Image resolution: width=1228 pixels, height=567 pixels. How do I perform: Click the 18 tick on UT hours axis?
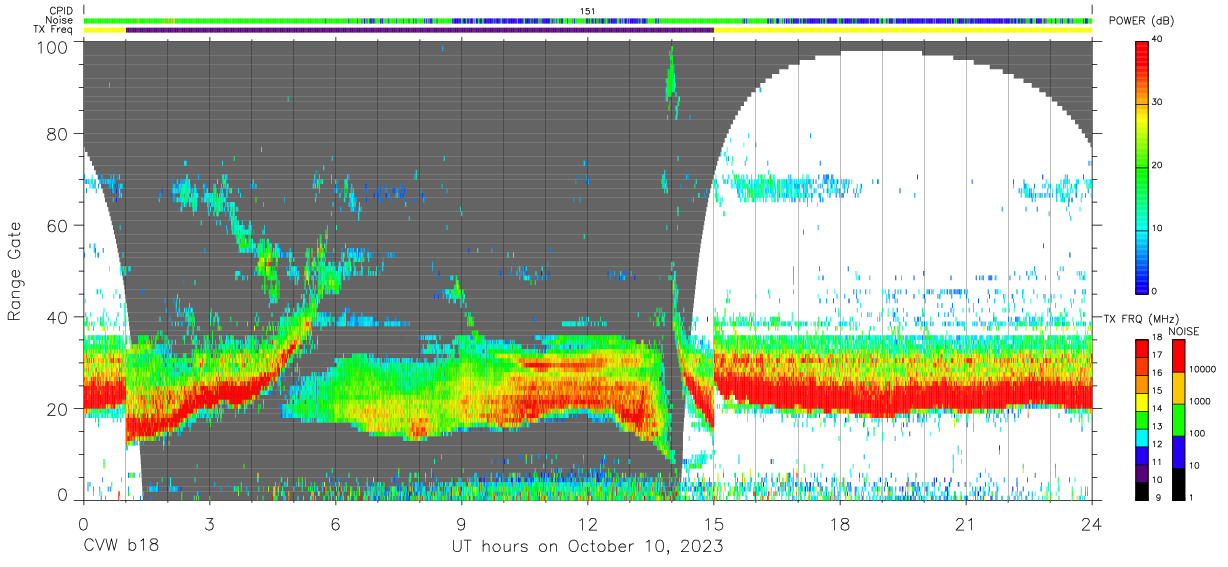[x=840, y=524]
